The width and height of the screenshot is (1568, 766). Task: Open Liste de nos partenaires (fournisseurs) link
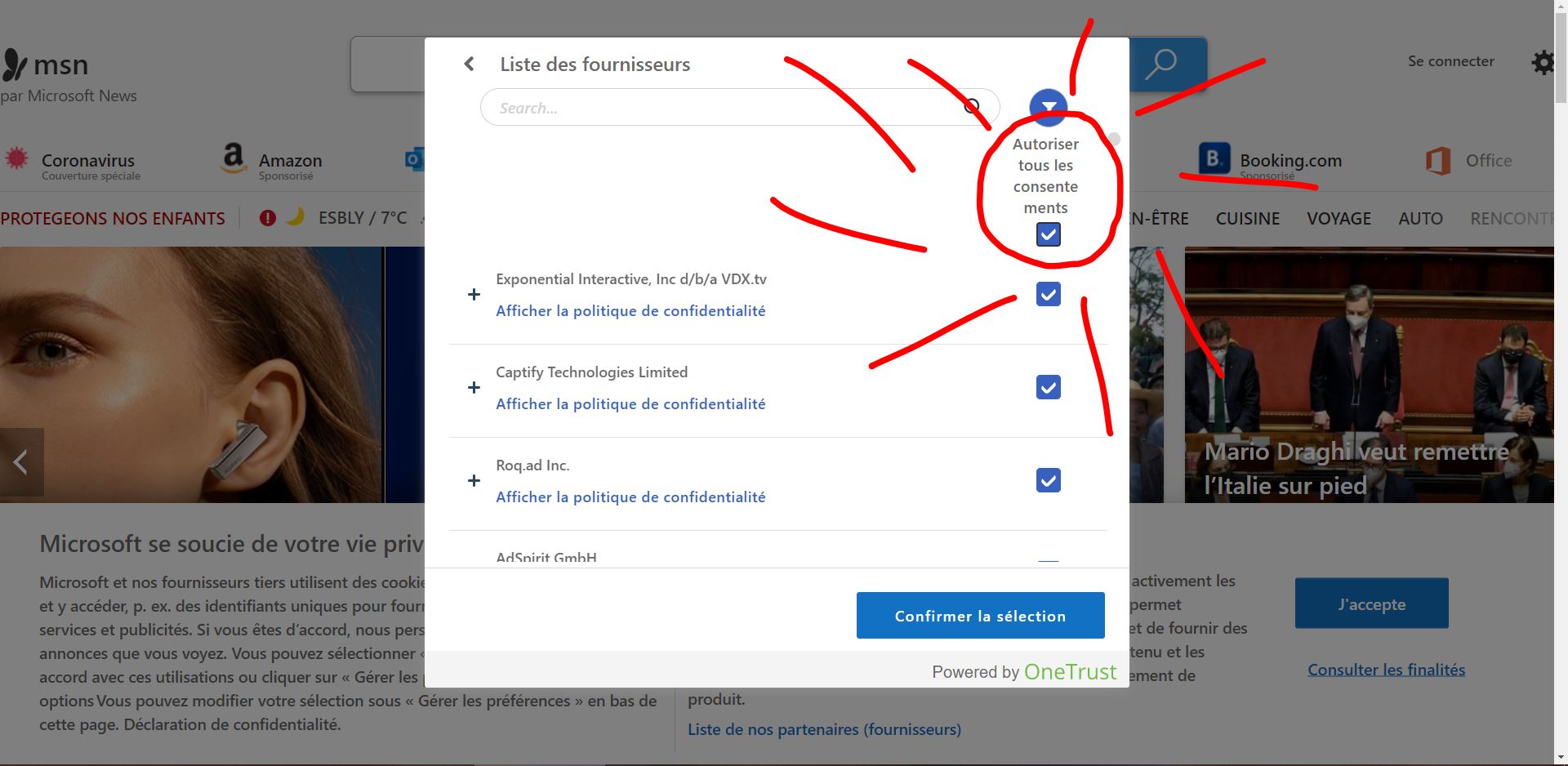[x=824, y=729]
